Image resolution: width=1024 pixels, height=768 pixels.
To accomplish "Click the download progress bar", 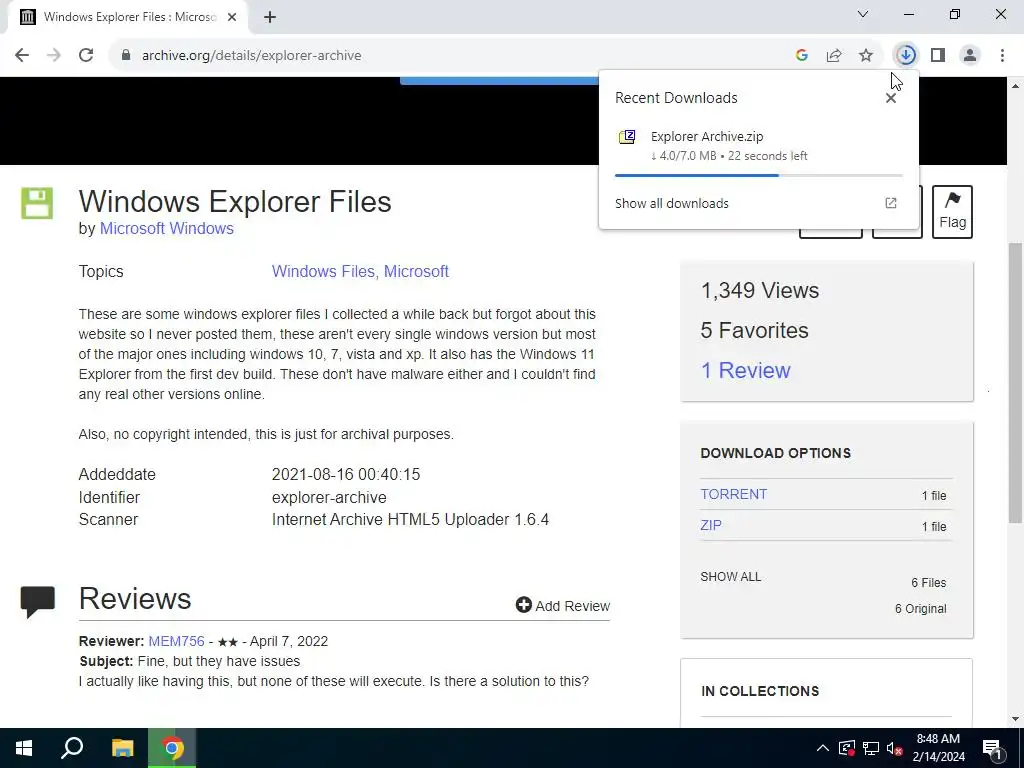I will point(759,175).
